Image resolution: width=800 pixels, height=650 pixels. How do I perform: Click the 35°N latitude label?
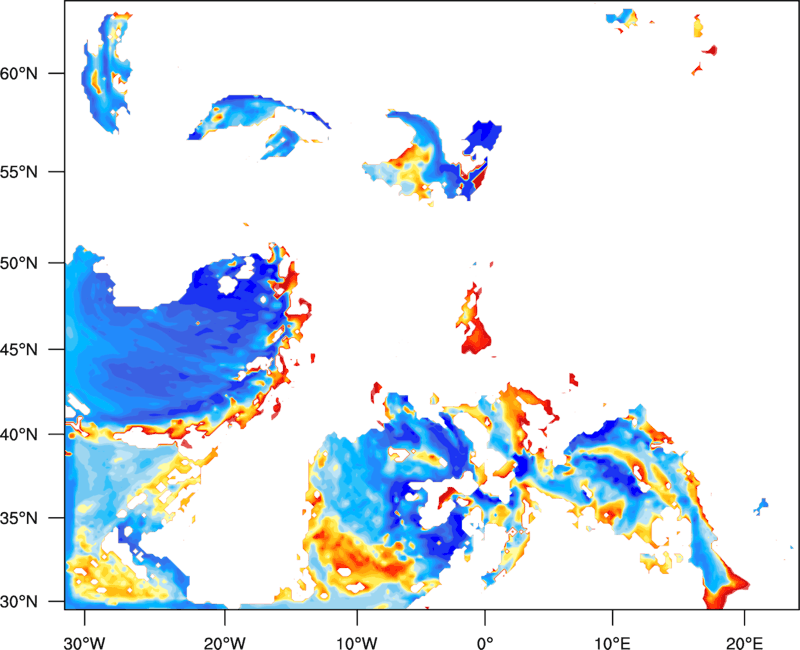19,518
